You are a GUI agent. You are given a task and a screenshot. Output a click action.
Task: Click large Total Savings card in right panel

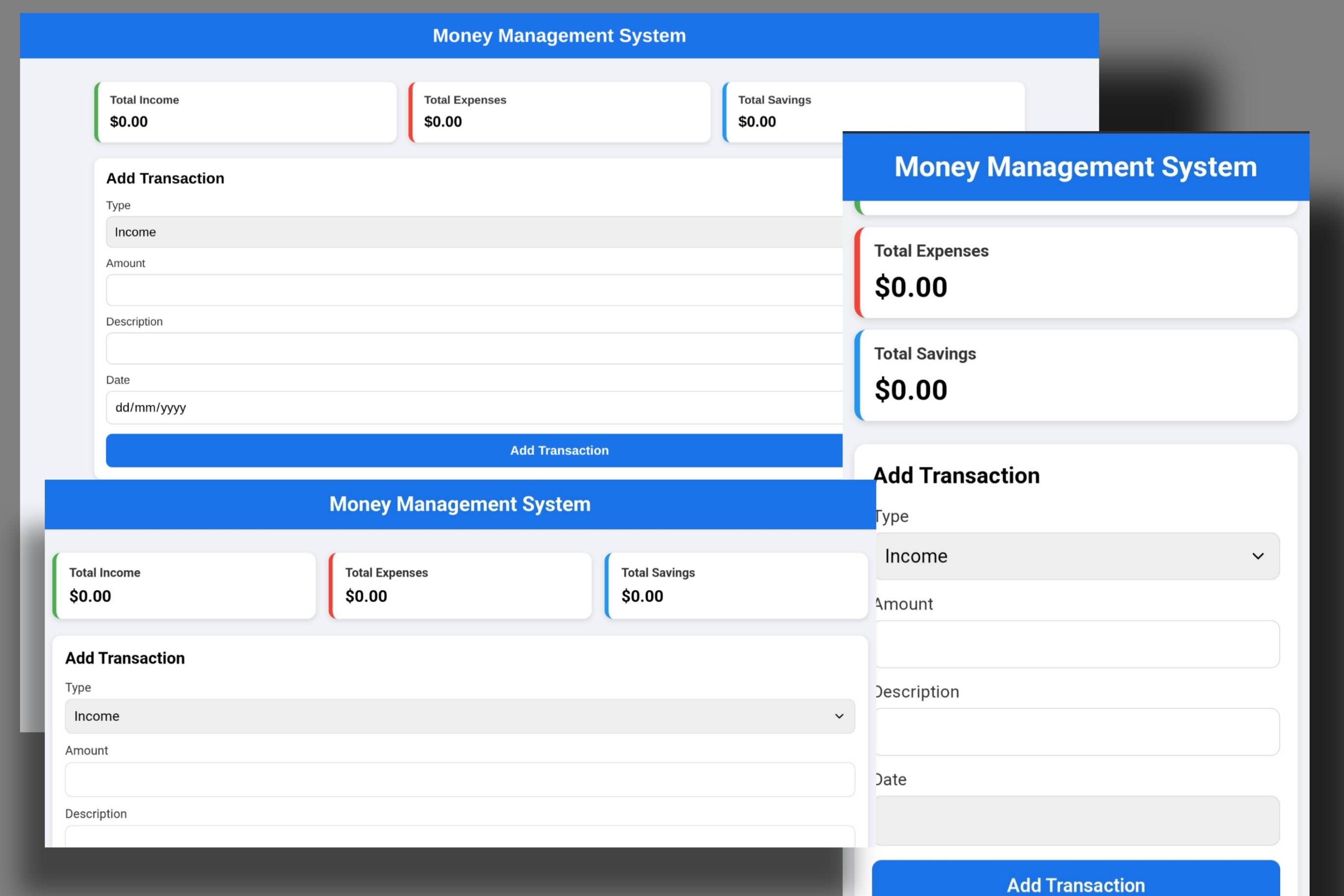click(1076, 375)
